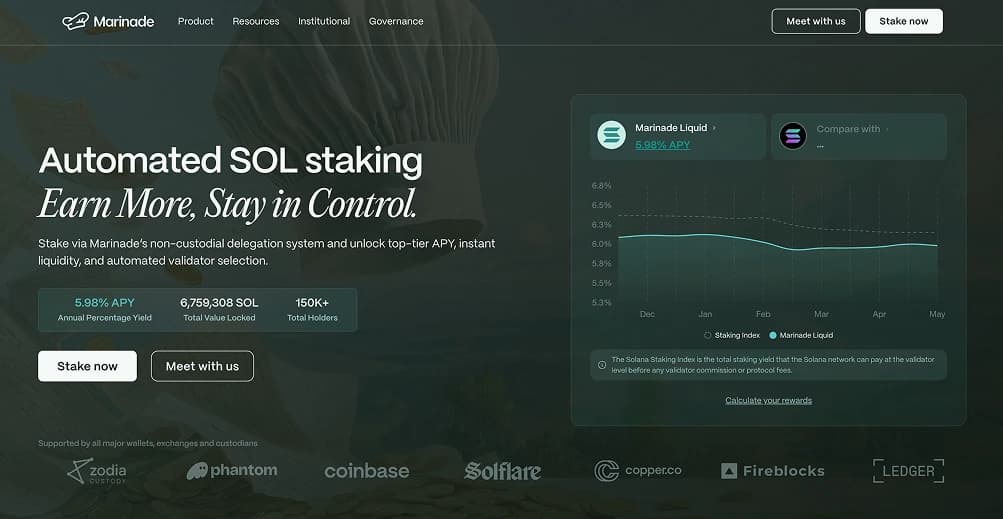Open the Governance menu

[x=396, y=21]
